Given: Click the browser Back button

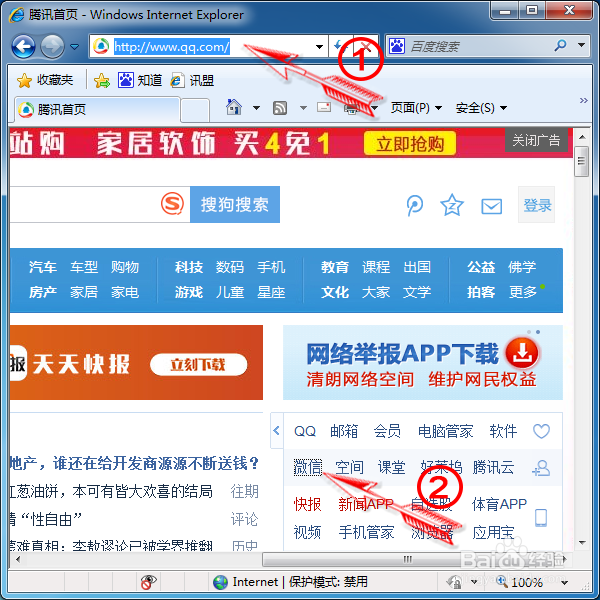Looking at the screenshot, I should pos(23,47).
